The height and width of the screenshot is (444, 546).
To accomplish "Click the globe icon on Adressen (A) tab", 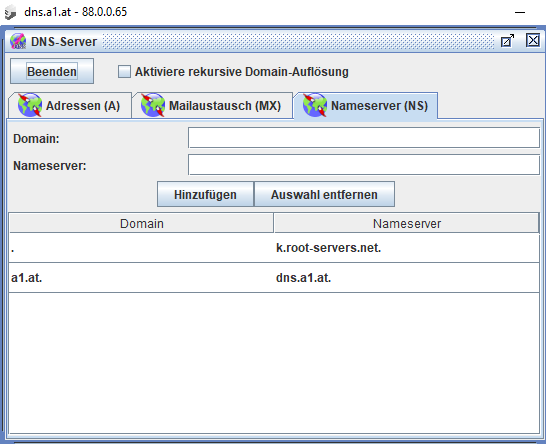I will click(30, 105).
